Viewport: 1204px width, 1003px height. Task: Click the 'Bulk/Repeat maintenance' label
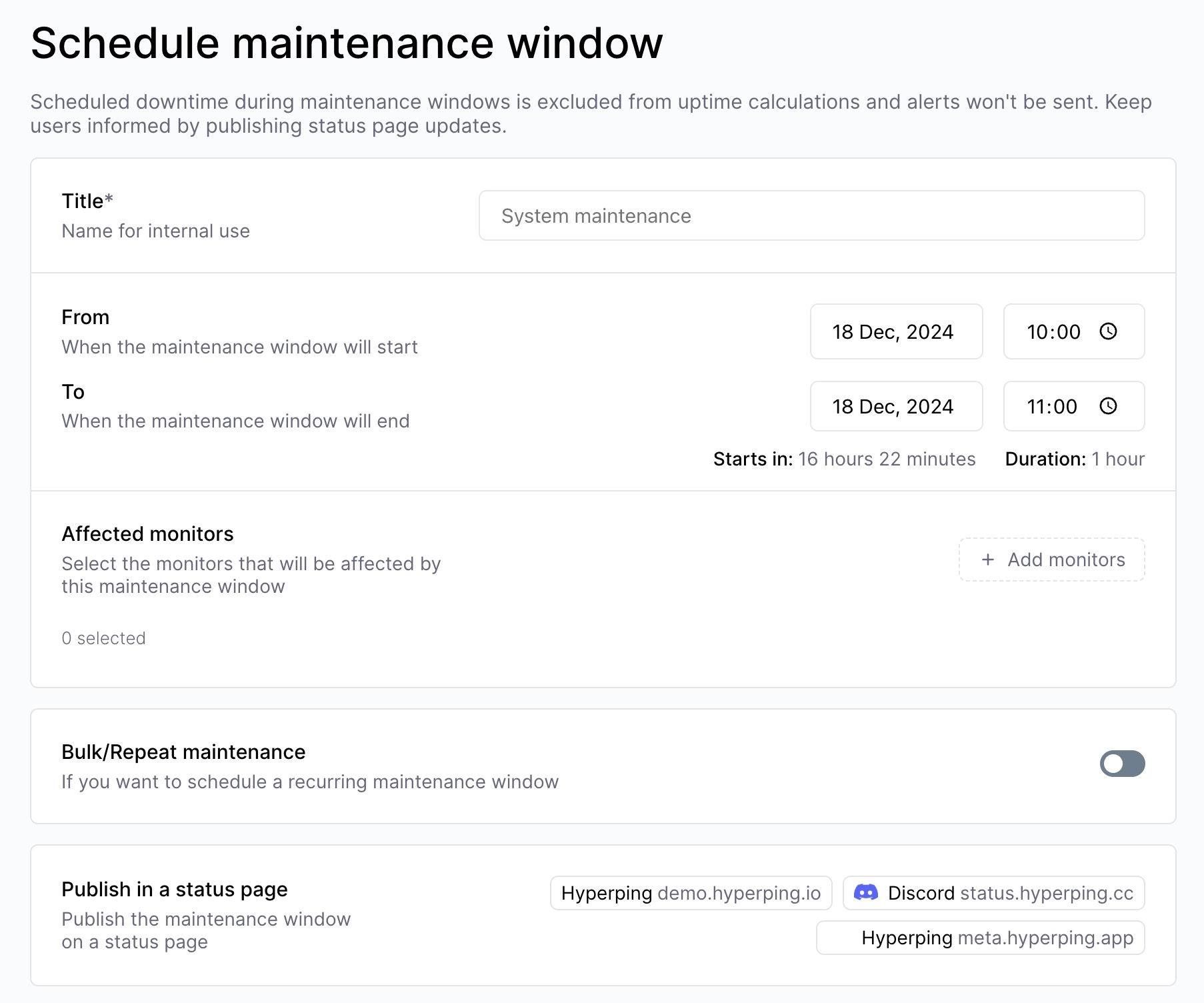[183, 752]
